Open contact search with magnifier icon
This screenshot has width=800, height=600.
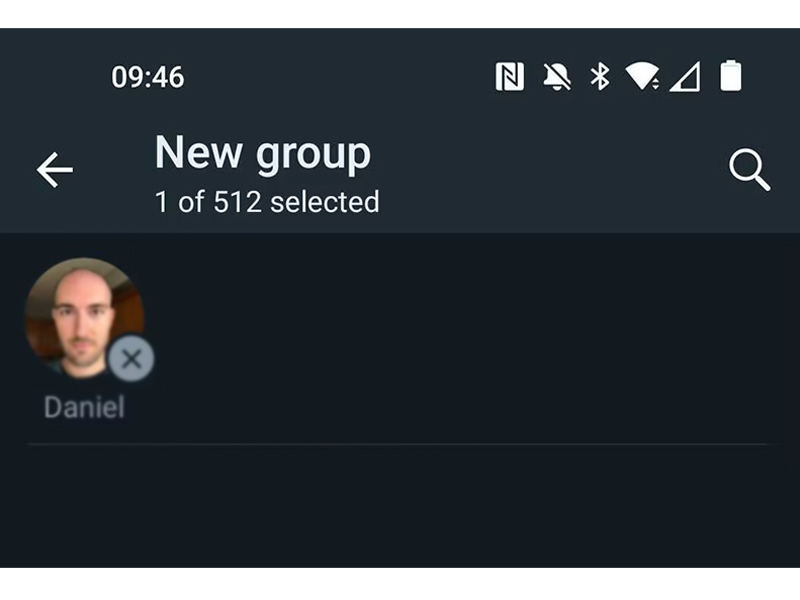(749, 170)
